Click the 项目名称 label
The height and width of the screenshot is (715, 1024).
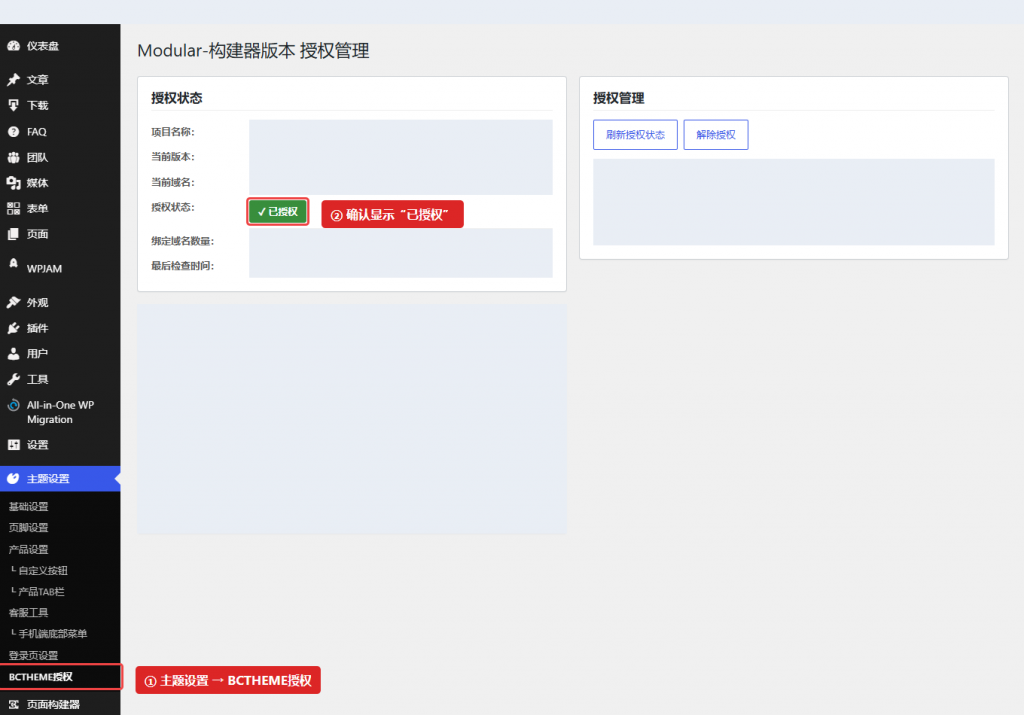tap(173, 132)
